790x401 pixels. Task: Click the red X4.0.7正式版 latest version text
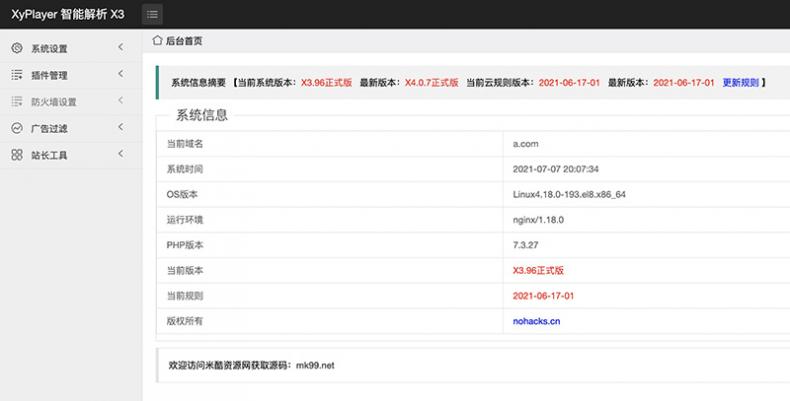pyautogui.click(x=431, y=83)
